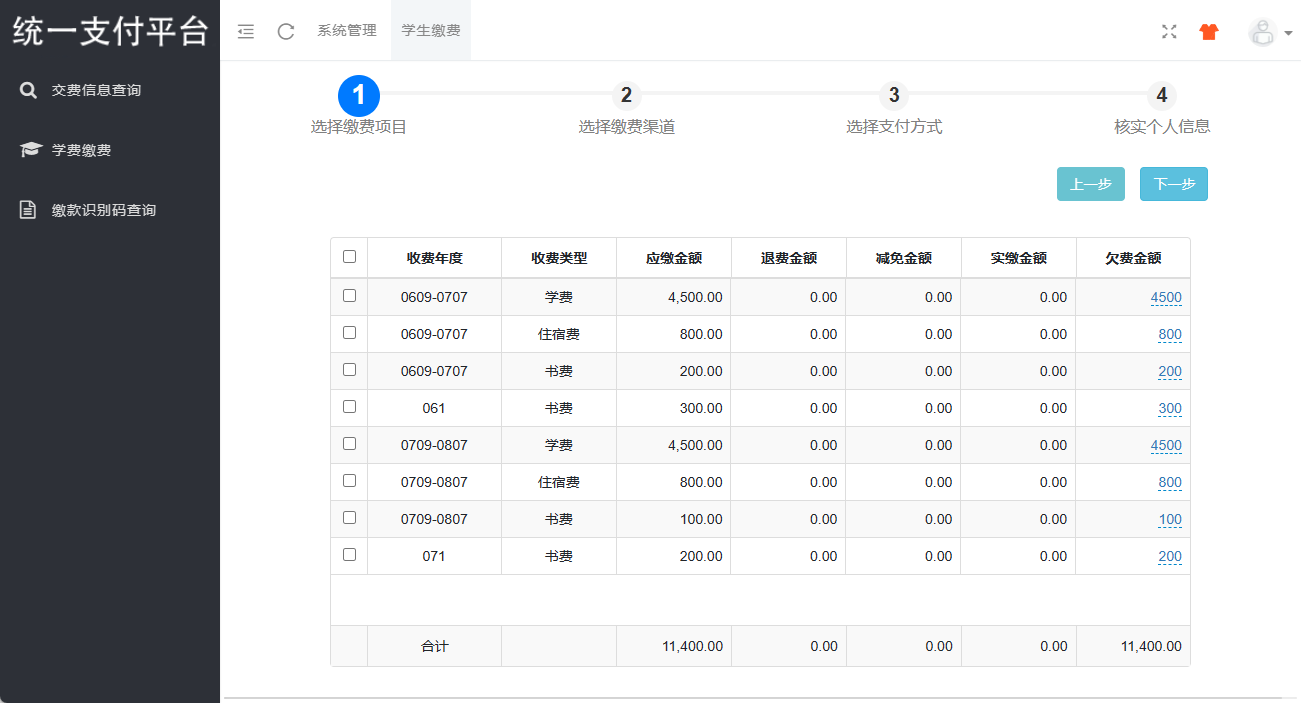Click the 减免金额 column header

[904, 258]
